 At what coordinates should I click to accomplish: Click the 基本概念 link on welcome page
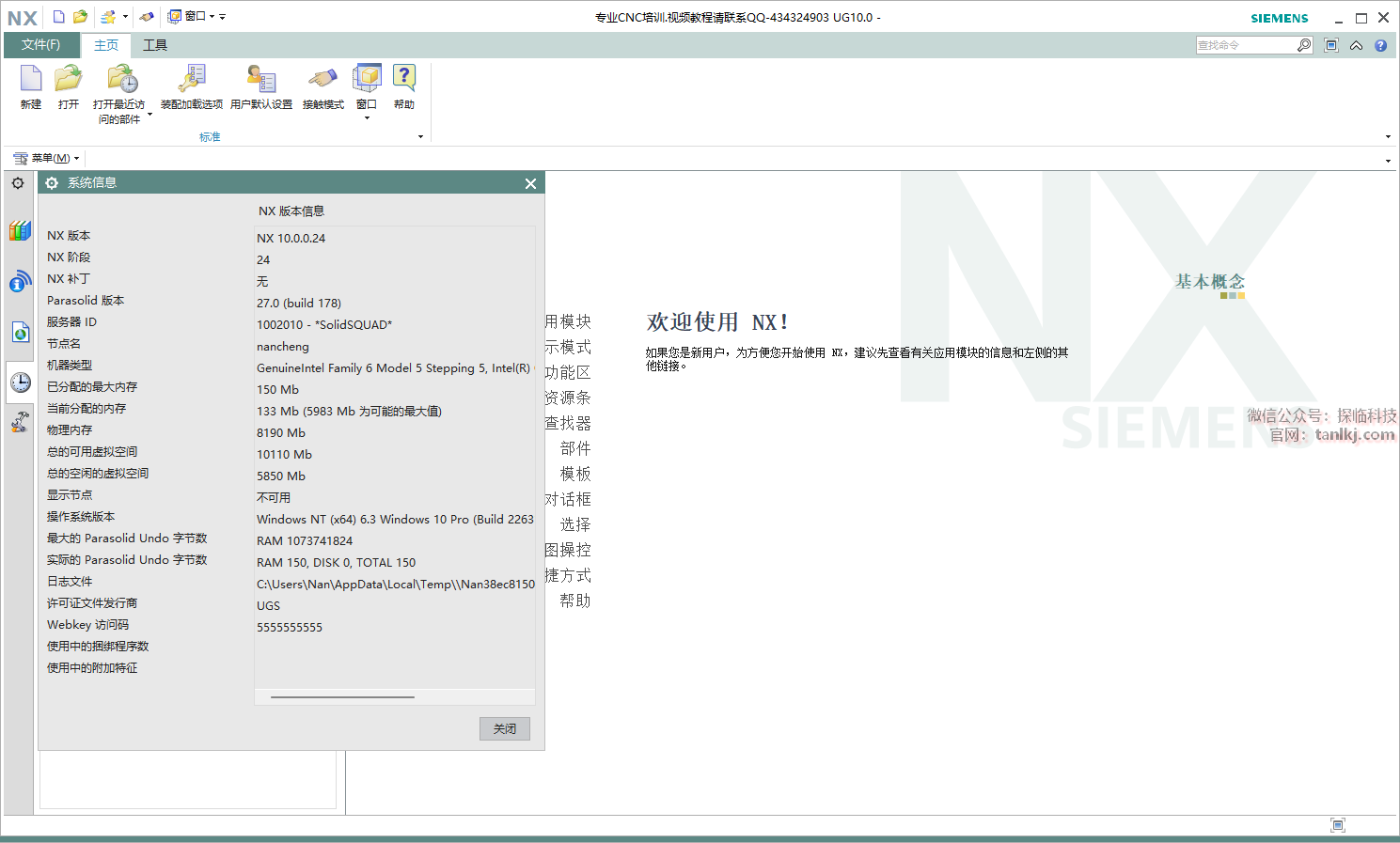1209,281
